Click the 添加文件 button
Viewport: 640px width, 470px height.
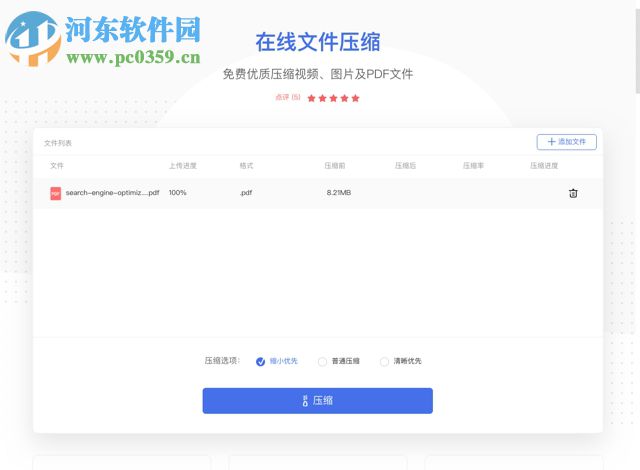(567, 142)
